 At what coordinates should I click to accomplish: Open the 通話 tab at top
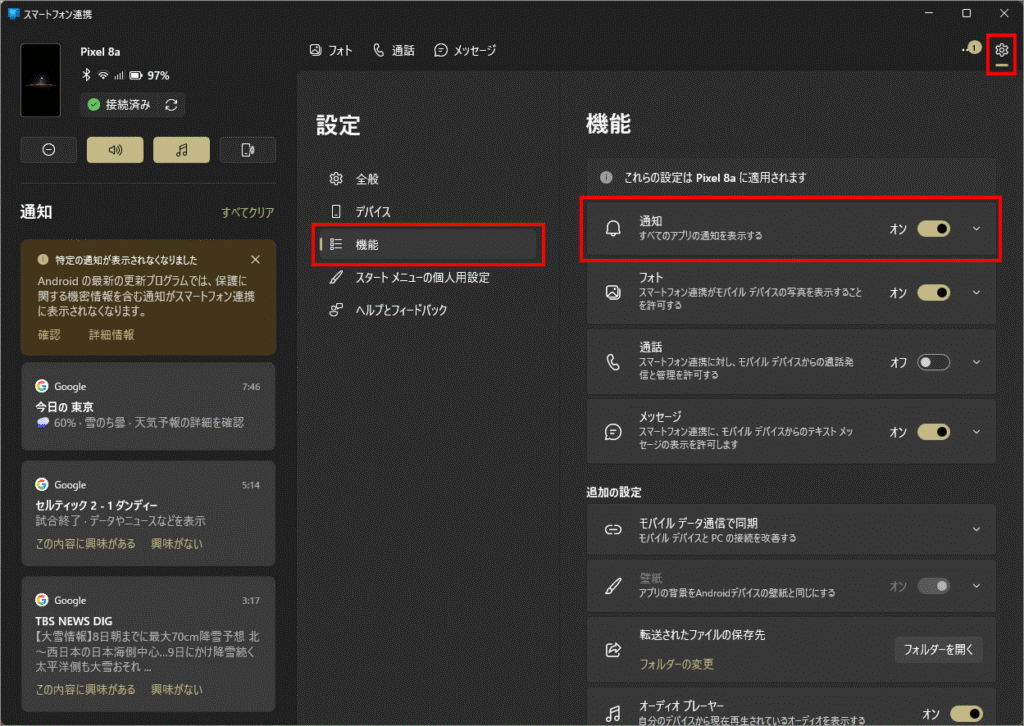[393, 50]
